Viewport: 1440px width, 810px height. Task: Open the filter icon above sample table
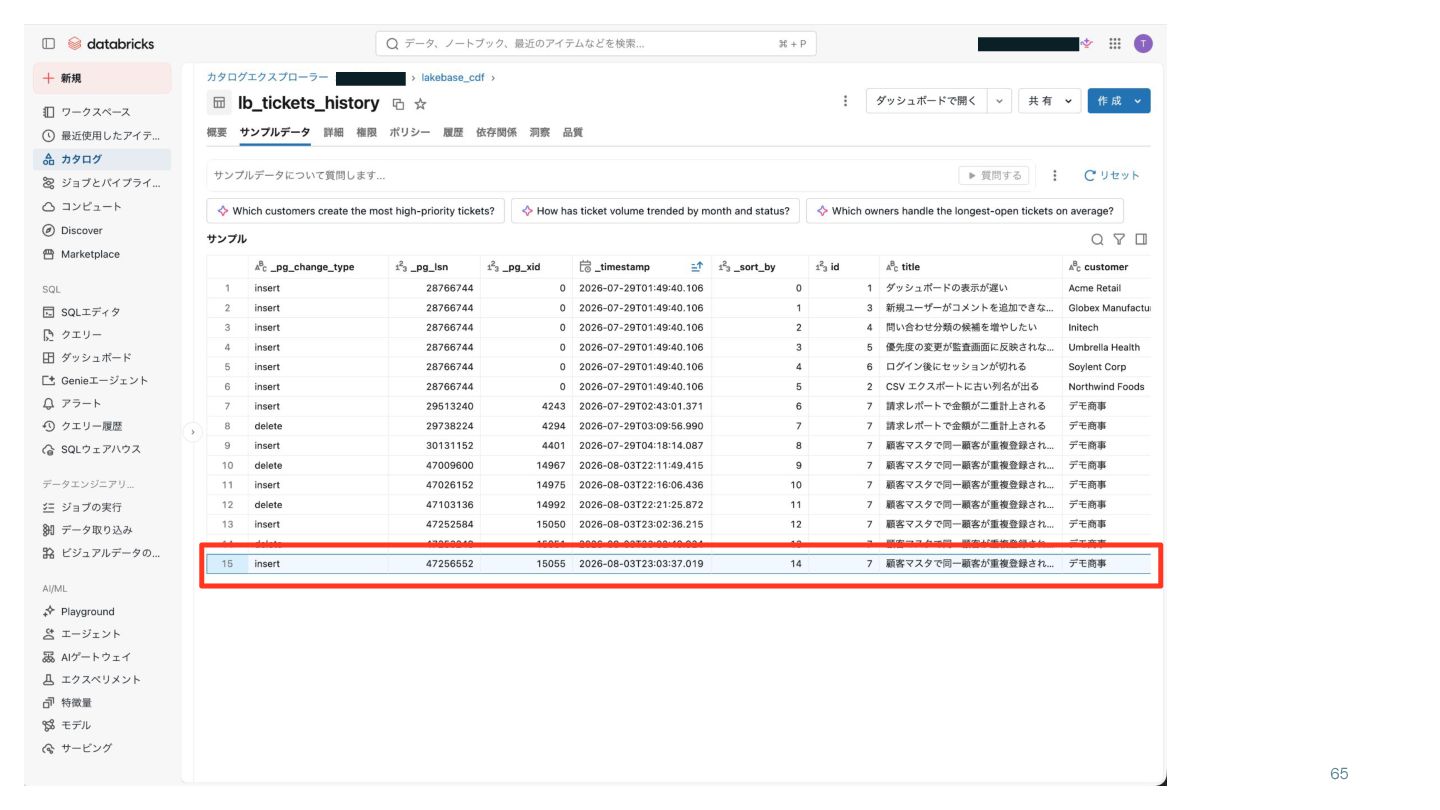click(x=1119, y=239)
